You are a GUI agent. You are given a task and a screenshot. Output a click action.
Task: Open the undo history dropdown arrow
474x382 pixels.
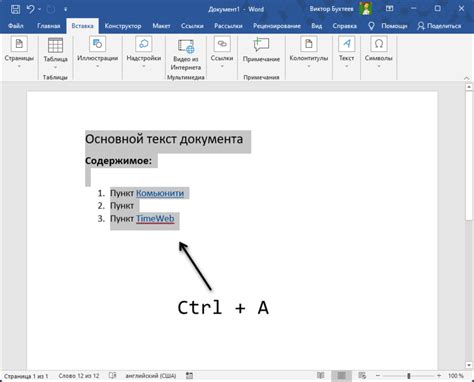point(39,9)
